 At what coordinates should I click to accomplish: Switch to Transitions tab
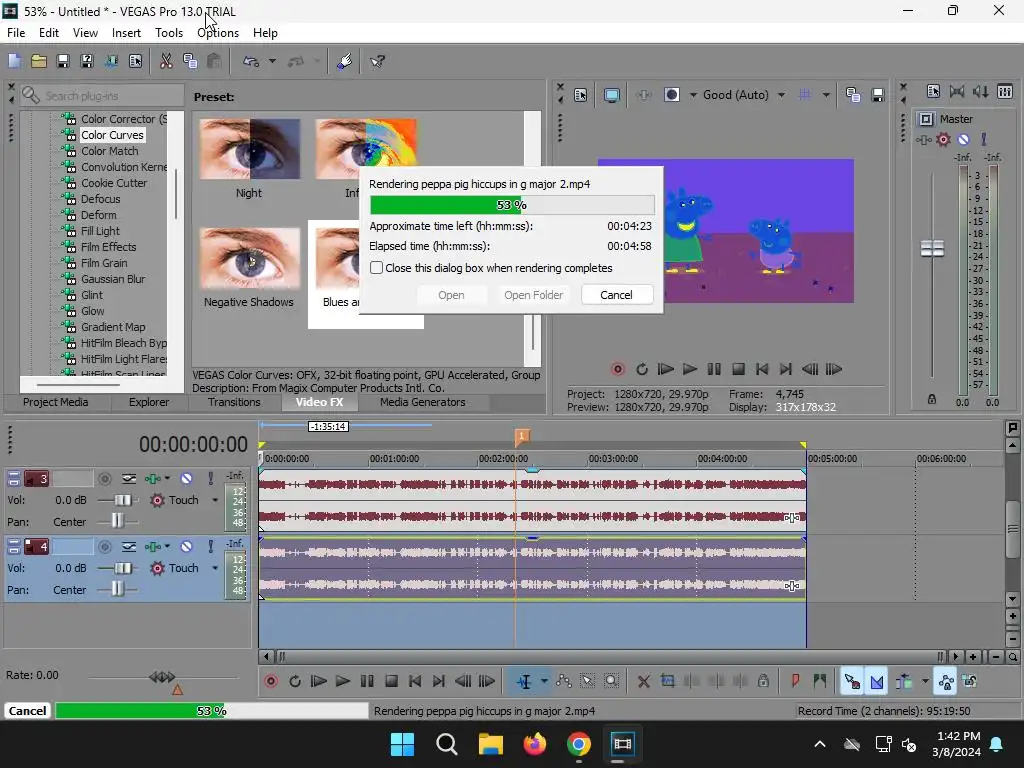(x=234, y=402)
